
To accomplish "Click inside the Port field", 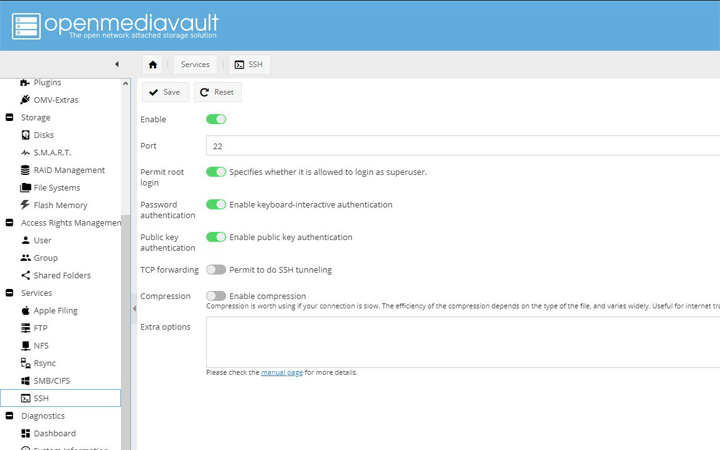I will pos(463,146).
